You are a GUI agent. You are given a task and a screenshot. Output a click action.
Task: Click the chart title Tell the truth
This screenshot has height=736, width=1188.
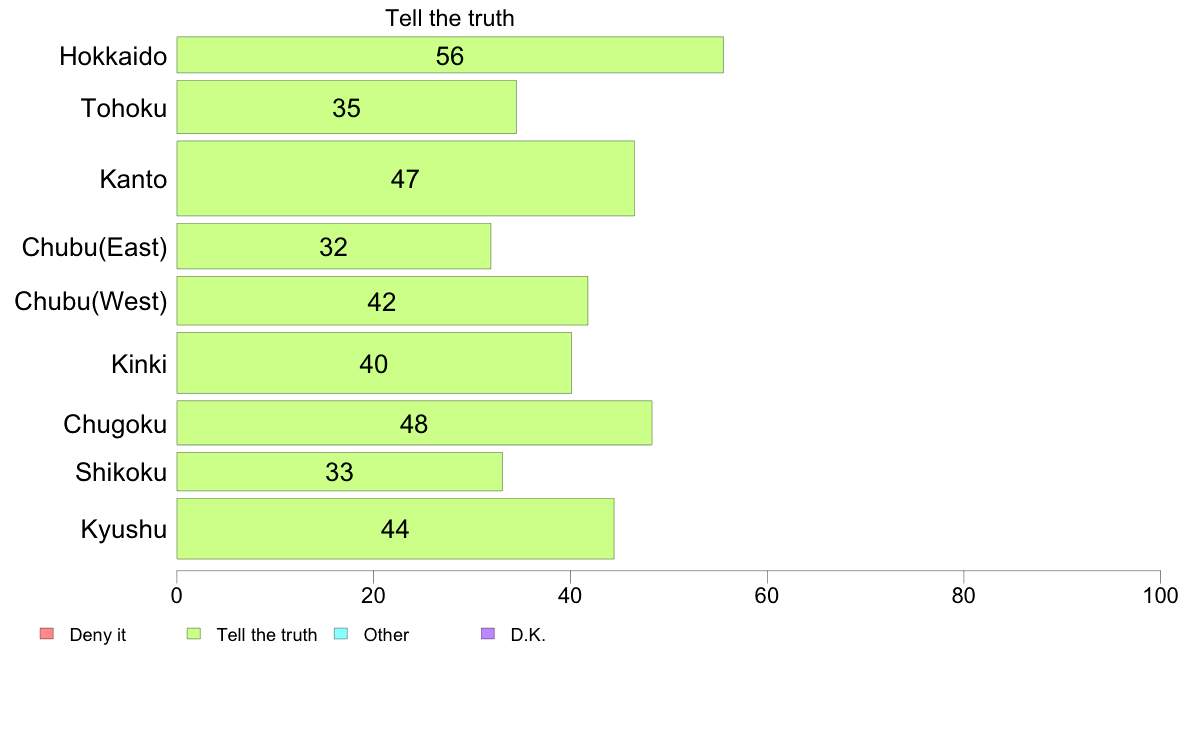tap(450, 18)
